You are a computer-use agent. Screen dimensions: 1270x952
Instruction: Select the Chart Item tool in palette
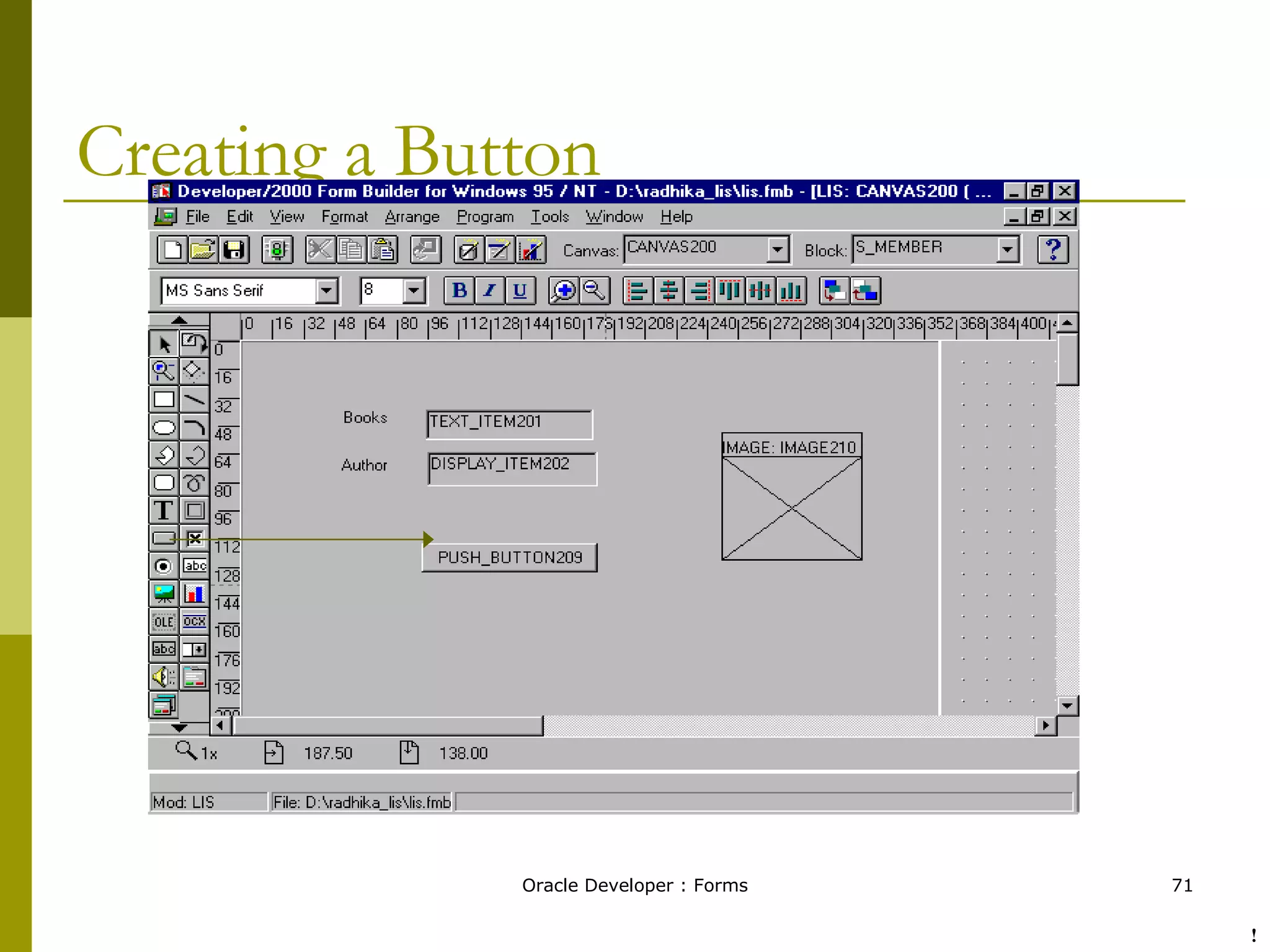(194, 594)
